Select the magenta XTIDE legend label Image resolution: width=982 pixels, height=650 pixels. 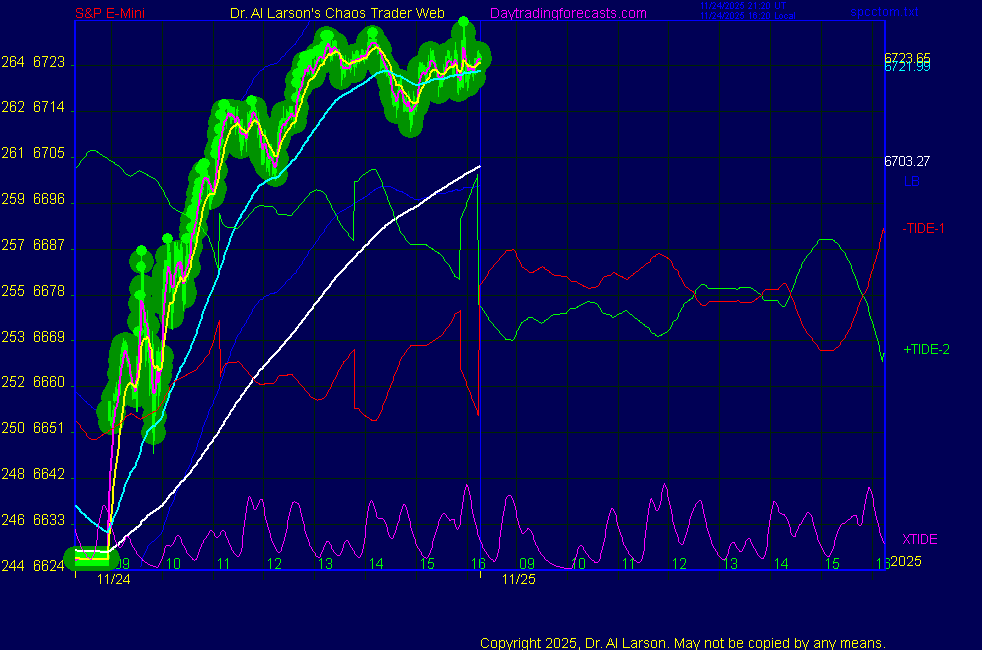pos(919,539)
